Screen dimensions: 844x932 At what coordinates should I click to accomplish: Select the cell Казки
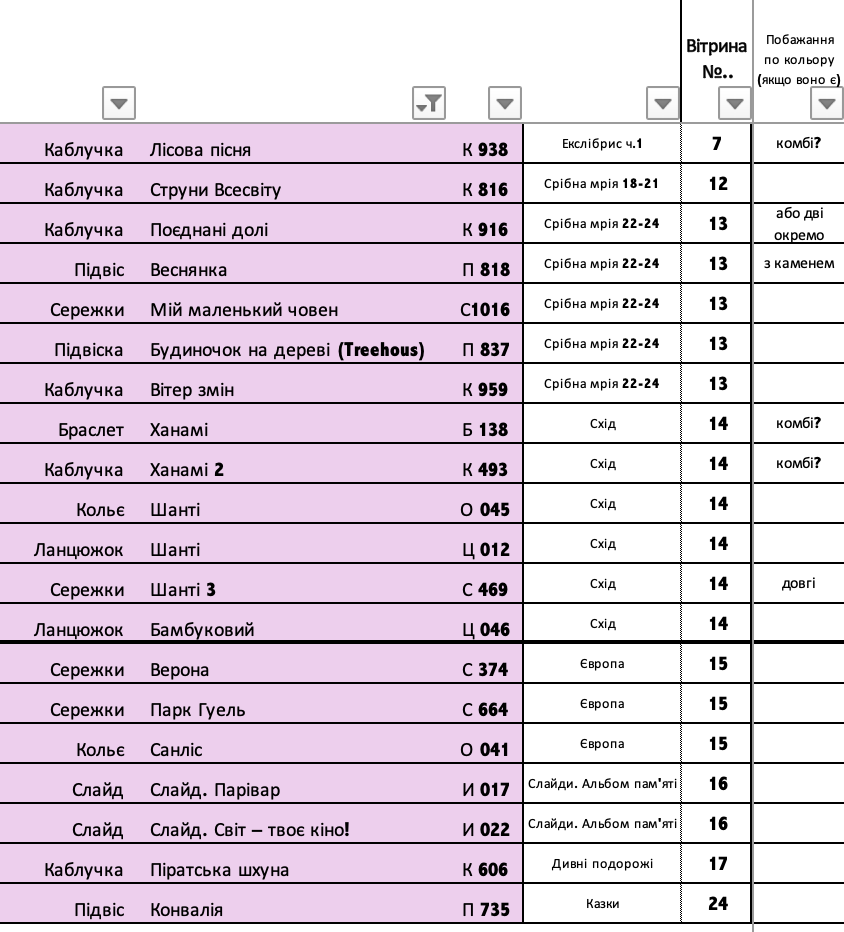[x=602, y=903]
